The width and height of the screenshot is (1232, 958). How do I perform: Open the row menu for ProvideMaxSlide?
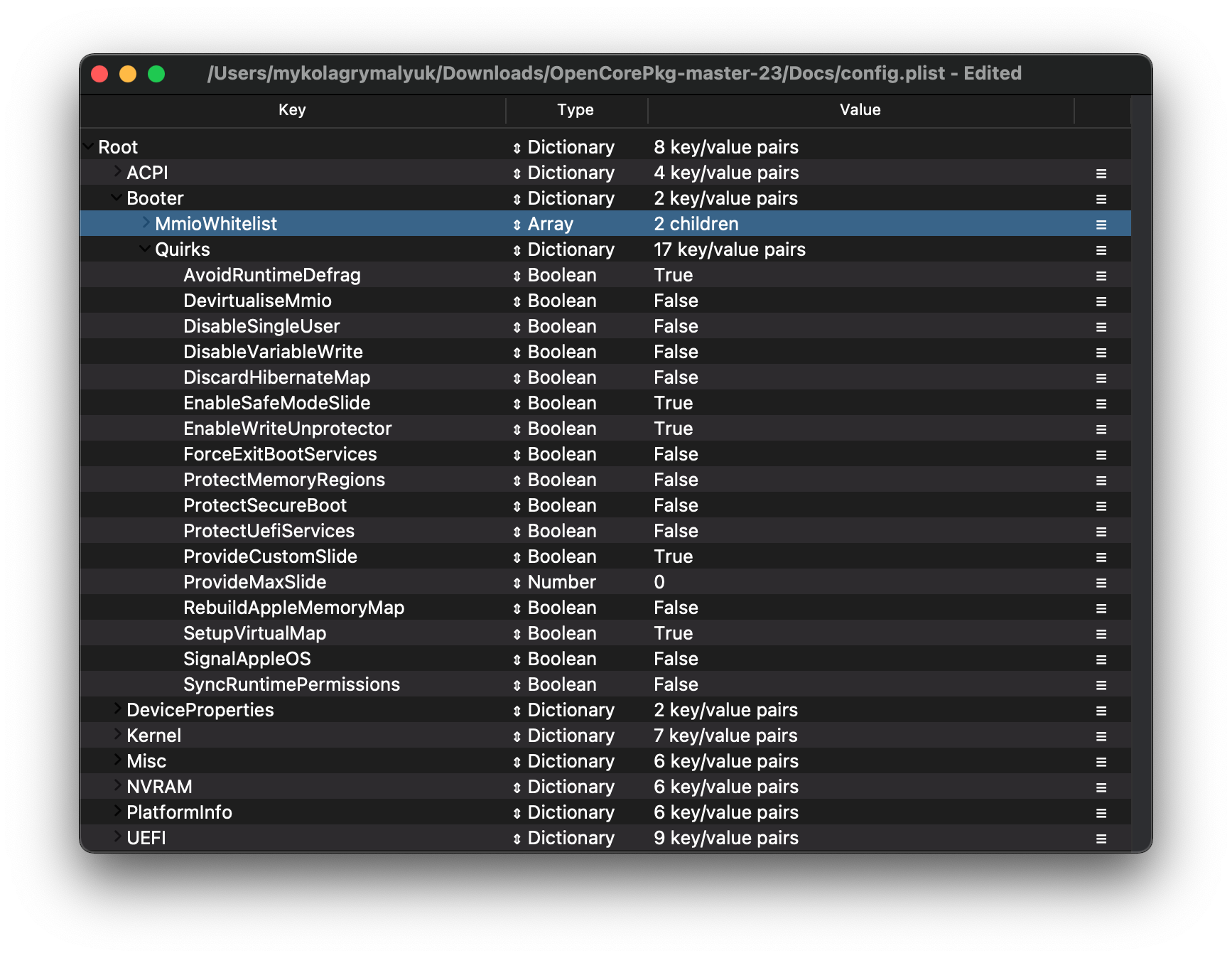1101,583
